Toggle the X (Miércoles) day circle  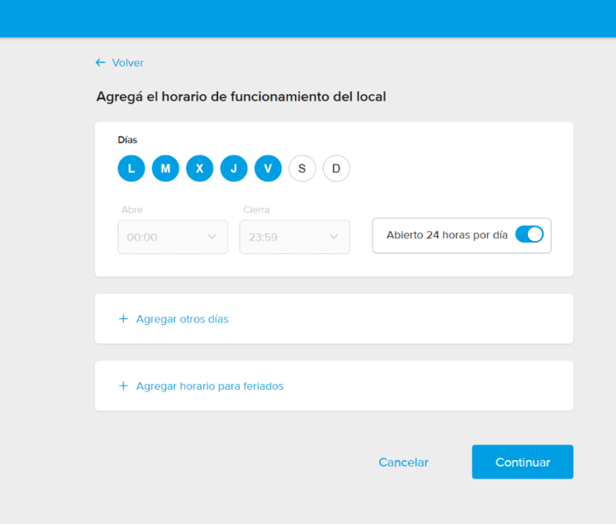tap(200, 169)
